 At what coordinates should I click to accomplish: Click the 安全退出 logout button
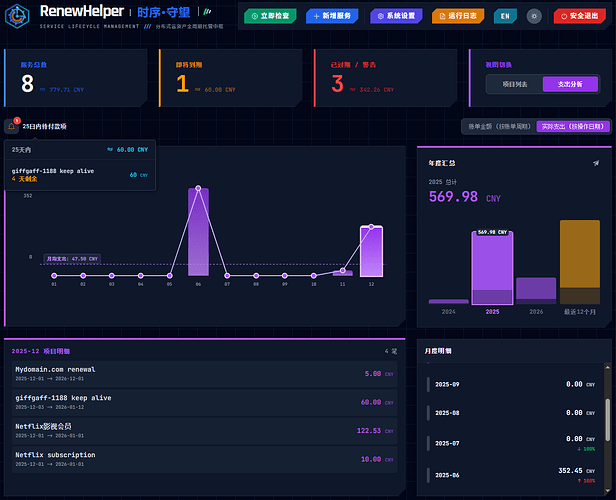[580, 16]
